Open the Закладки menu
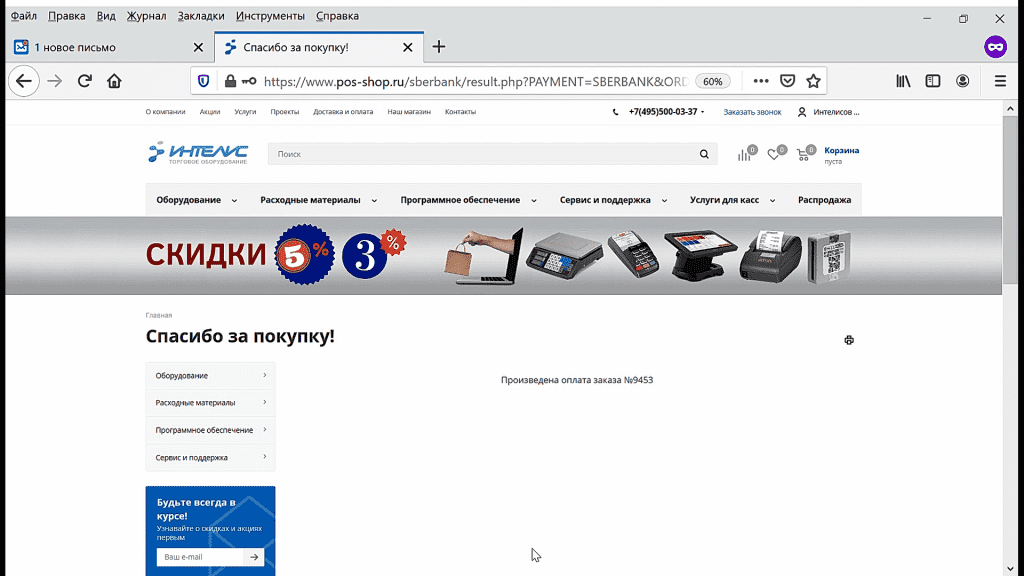The image size is (1024, 576). pos(201,16)
